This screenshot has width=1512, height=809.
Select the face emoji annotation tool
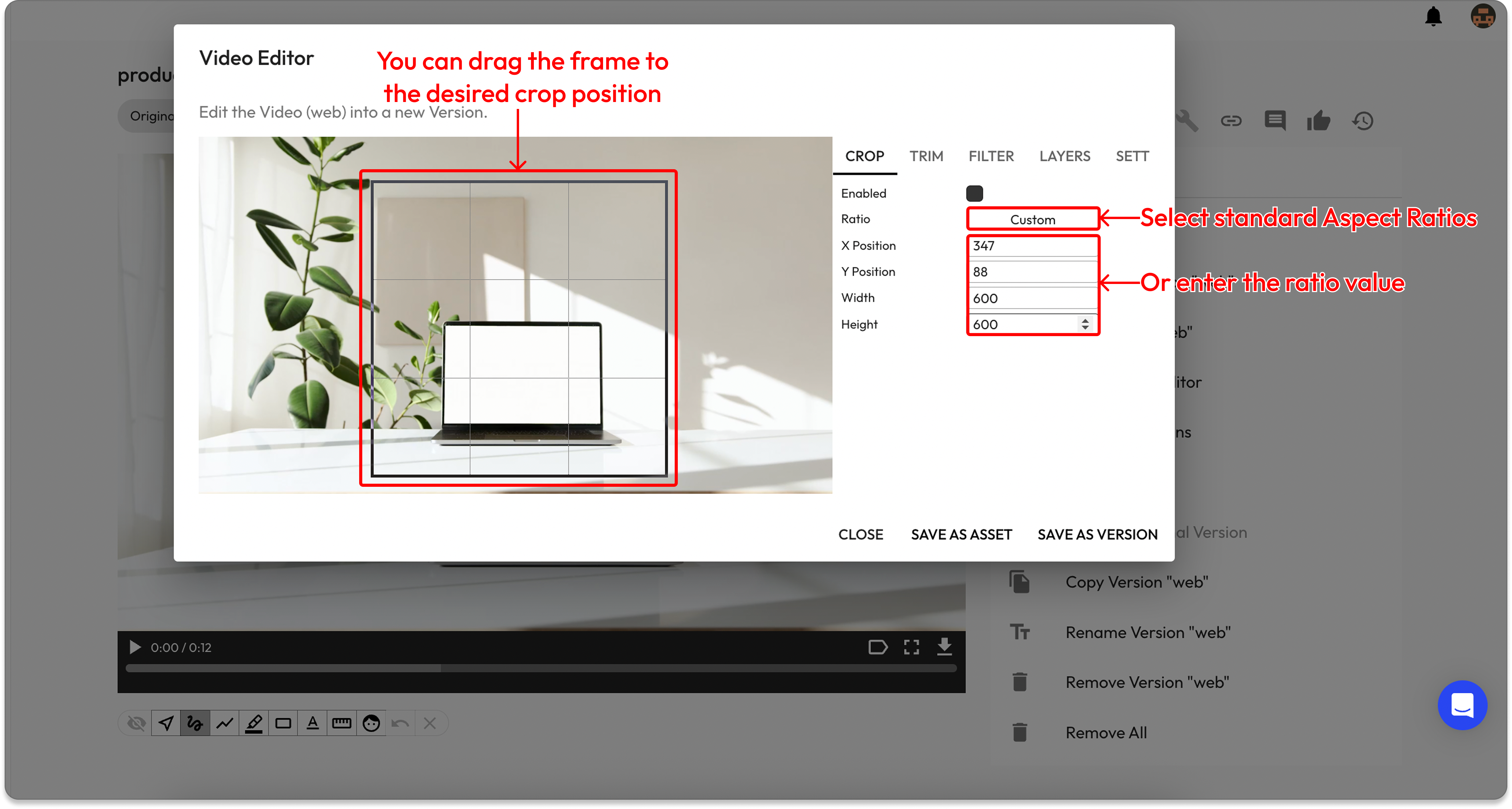371,723
